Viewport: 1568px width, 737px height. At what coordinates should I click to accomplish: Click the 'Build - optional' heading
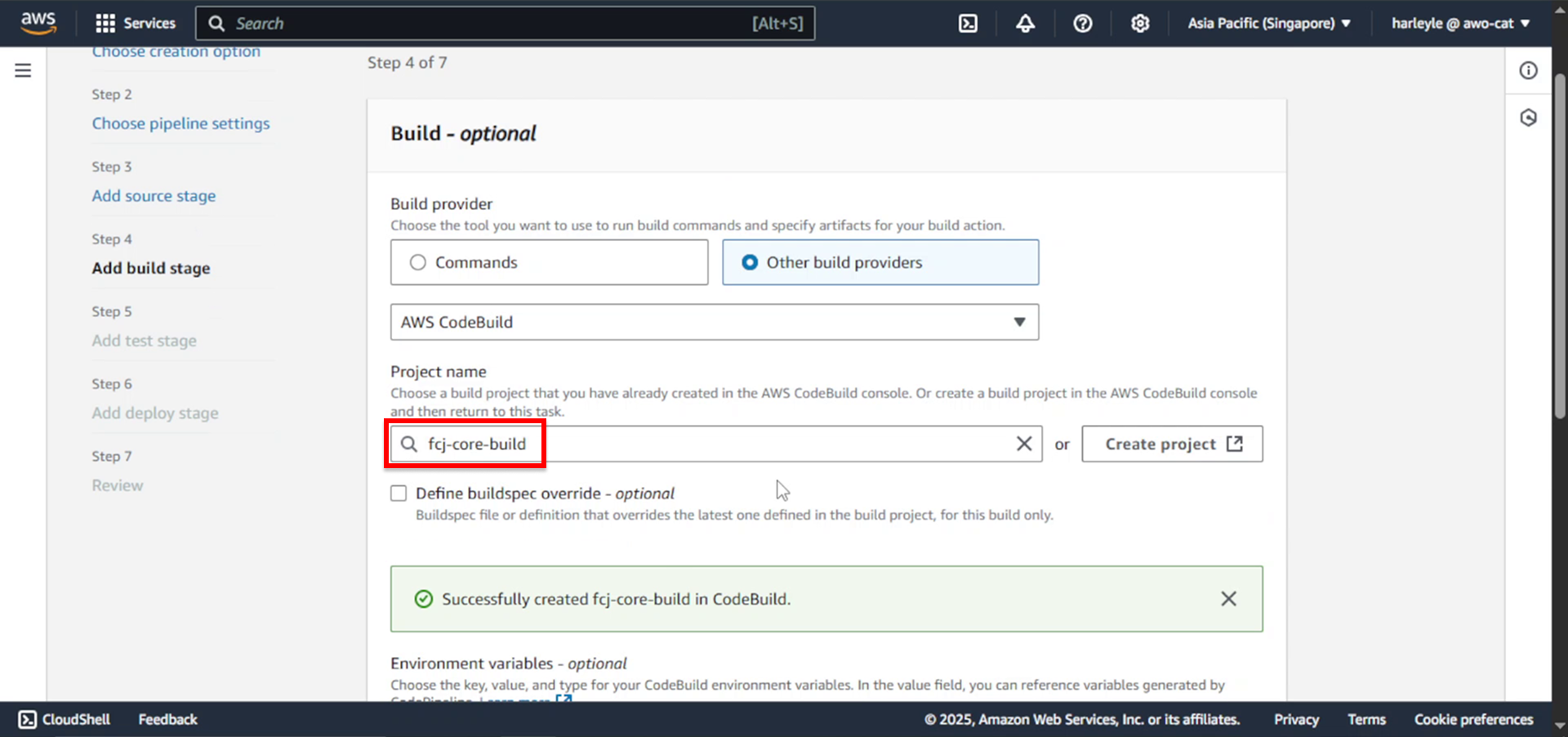point(463,133)
